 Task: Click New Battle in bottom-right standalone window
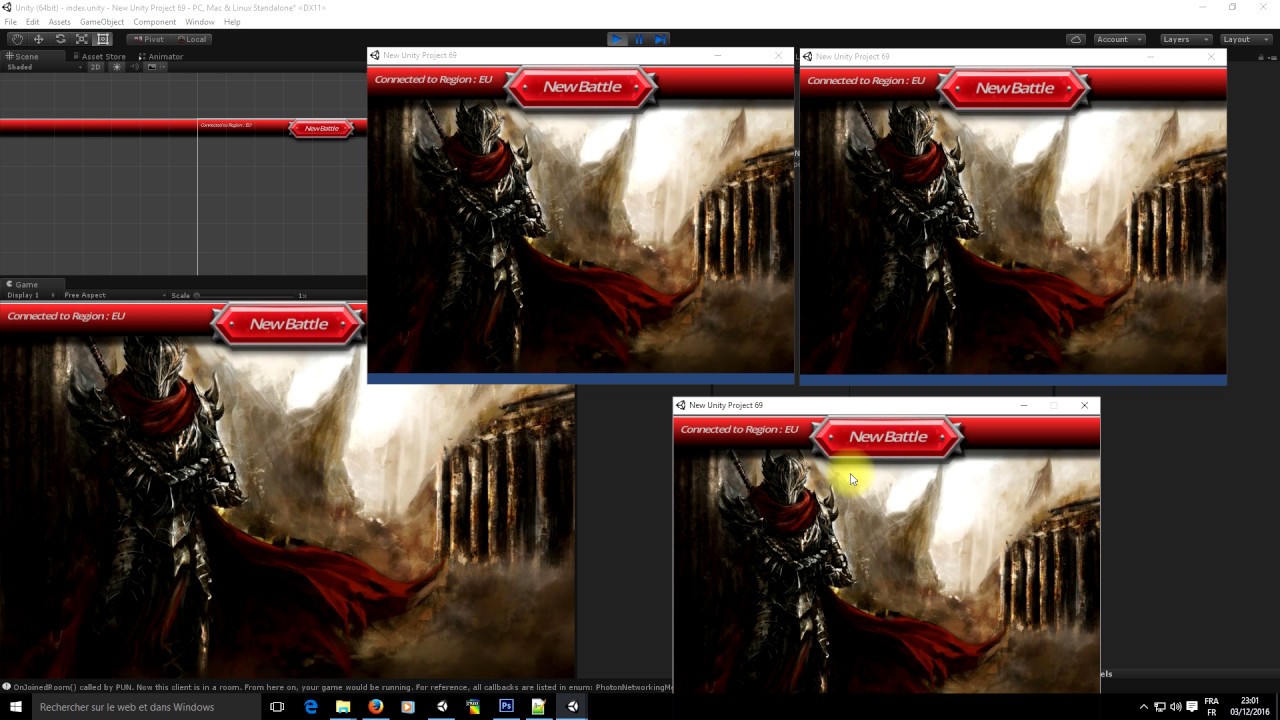pos(888,437)
